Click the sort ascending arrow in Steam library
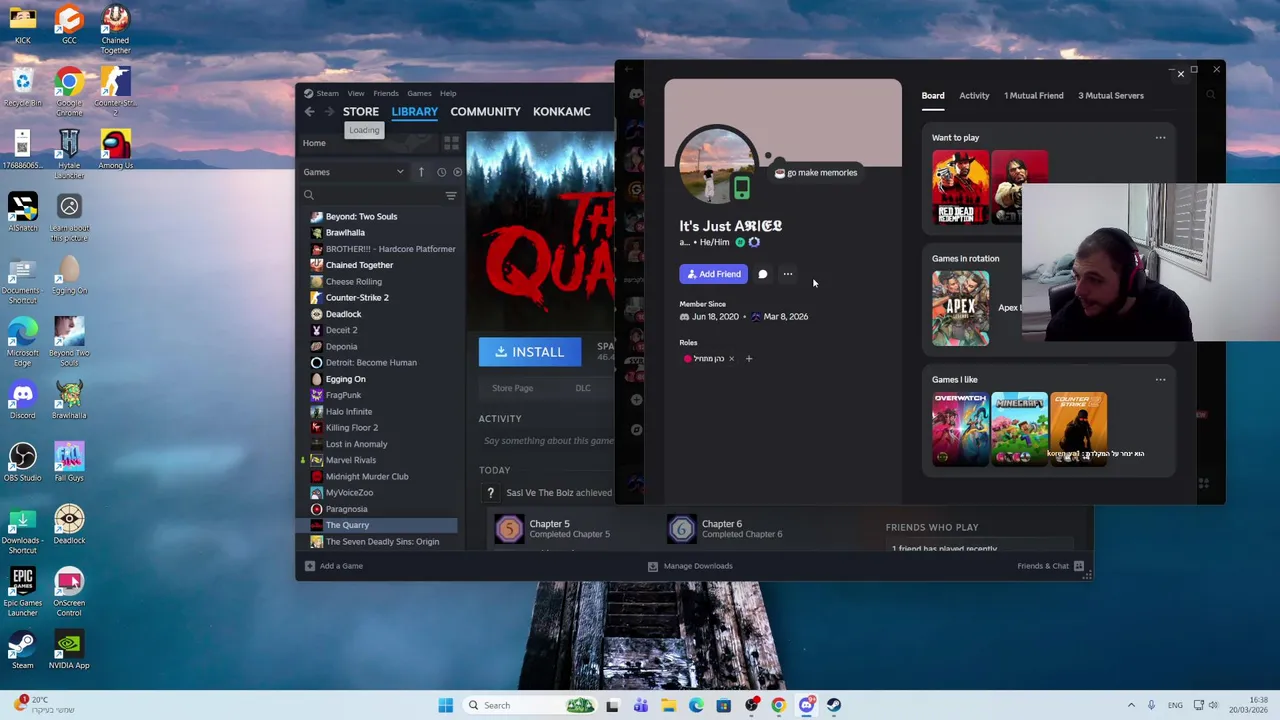Viewport: 1280px width, 720px height. 421,172
